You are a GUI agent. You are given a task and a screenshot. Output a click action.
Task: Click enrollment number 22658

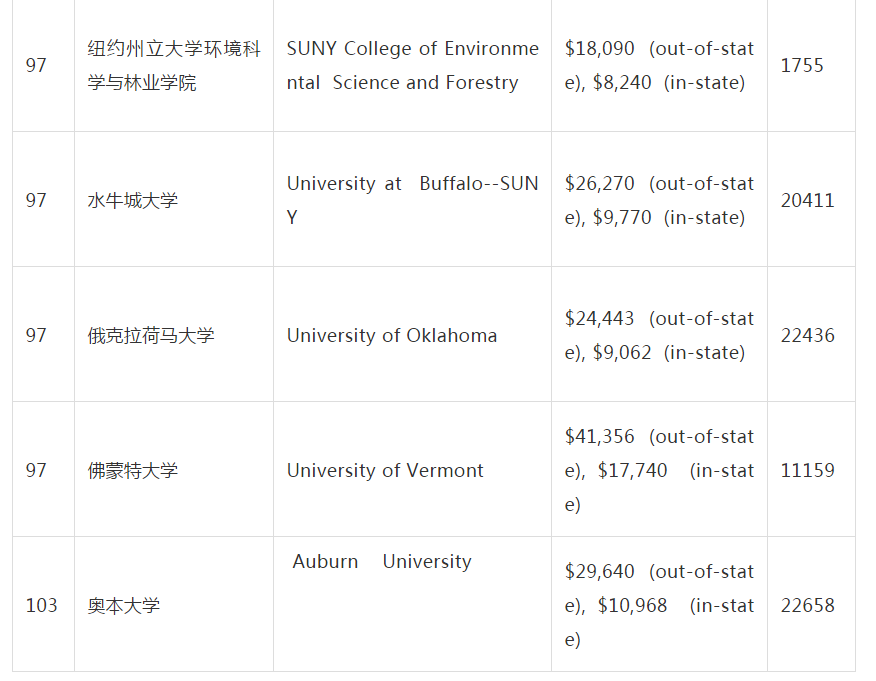tap(807, 606)
